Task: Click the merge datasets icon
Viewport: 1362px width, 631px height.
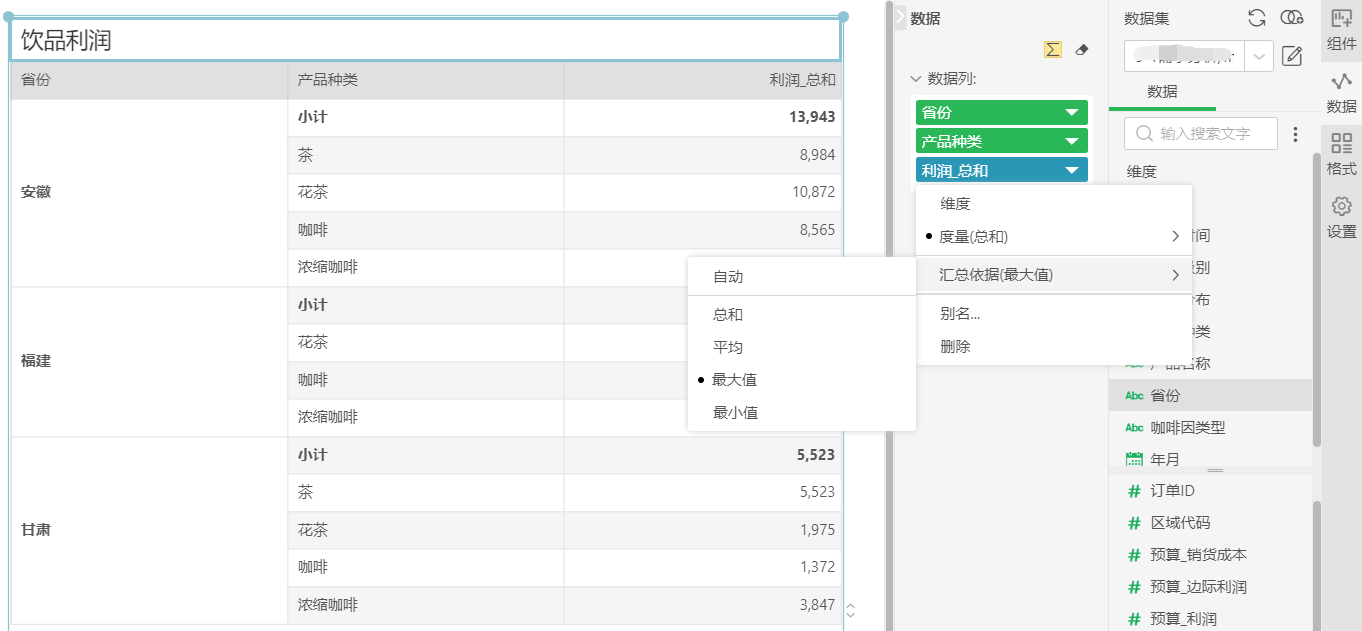Action: tap(1292, 18)
